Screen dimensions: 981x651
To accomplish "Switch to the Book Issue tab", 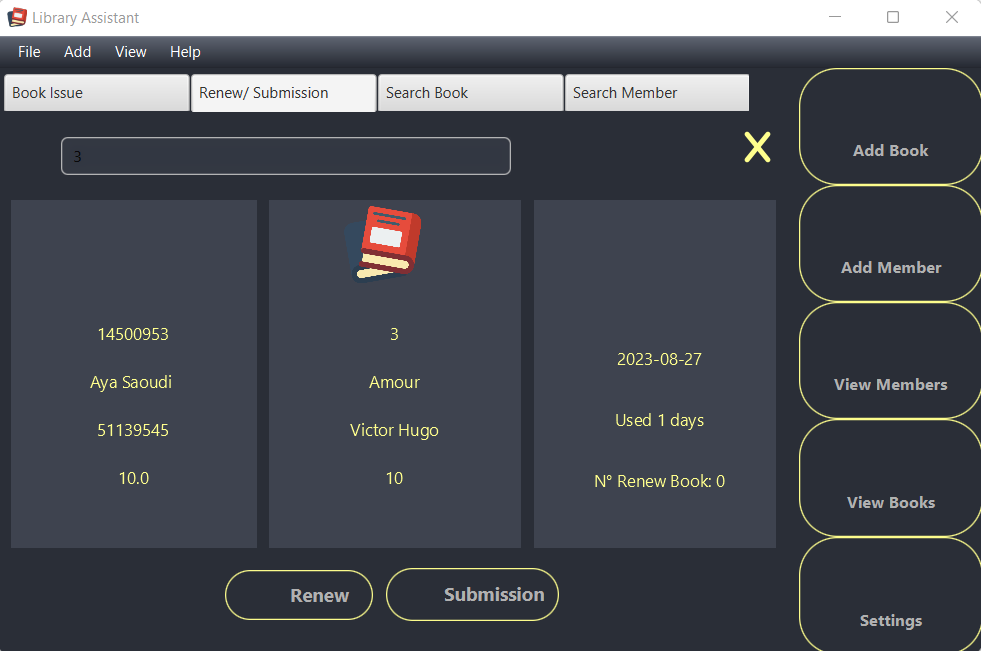I will coord(96,93).
